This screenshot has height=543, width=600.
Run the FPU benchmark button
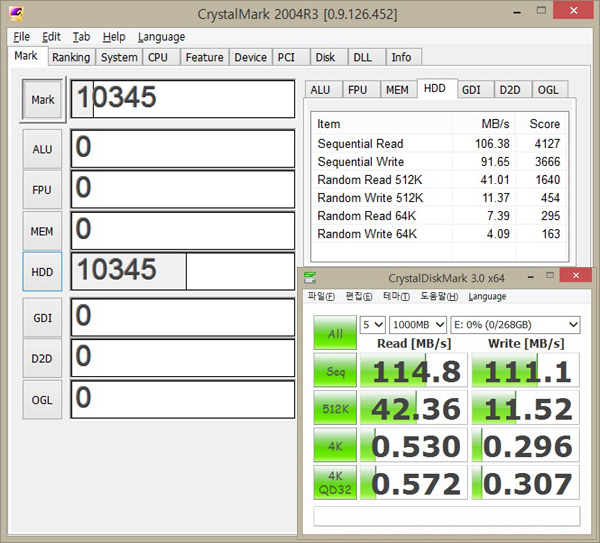click(x=42, y=189)
